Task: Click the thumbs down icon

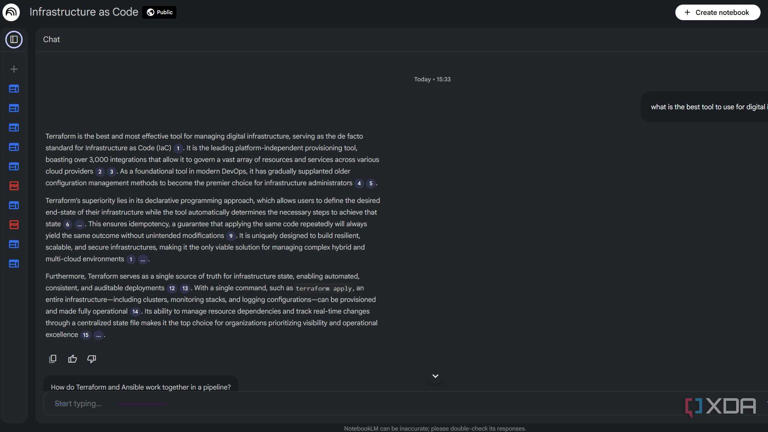Action: point(92,359)
